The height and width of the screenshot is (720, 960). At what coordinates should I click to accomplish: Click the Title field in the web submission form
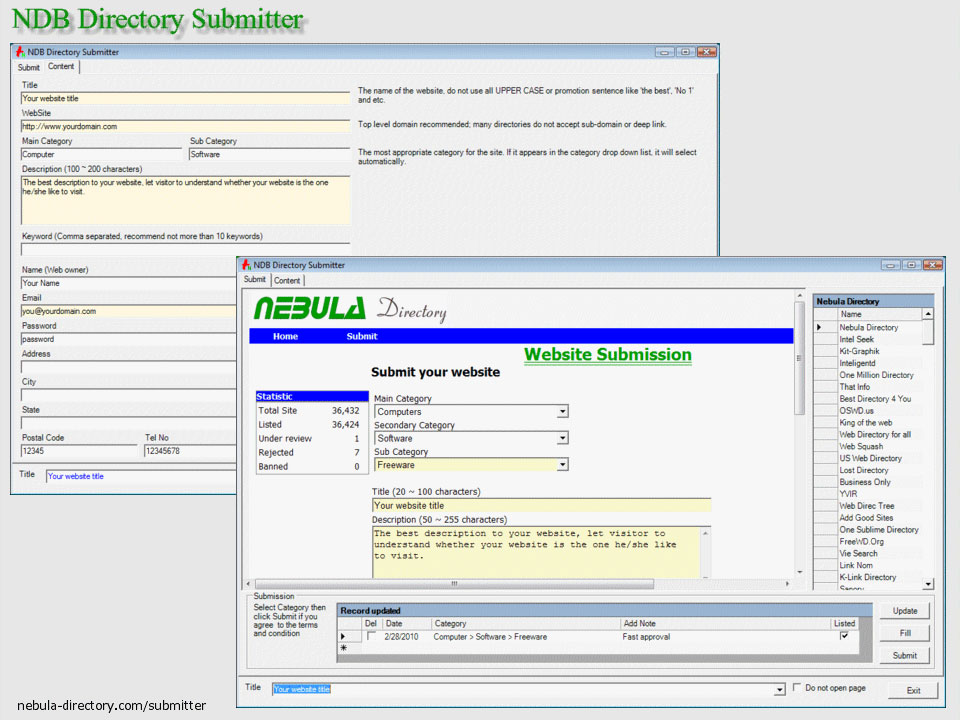pos(541,506)
